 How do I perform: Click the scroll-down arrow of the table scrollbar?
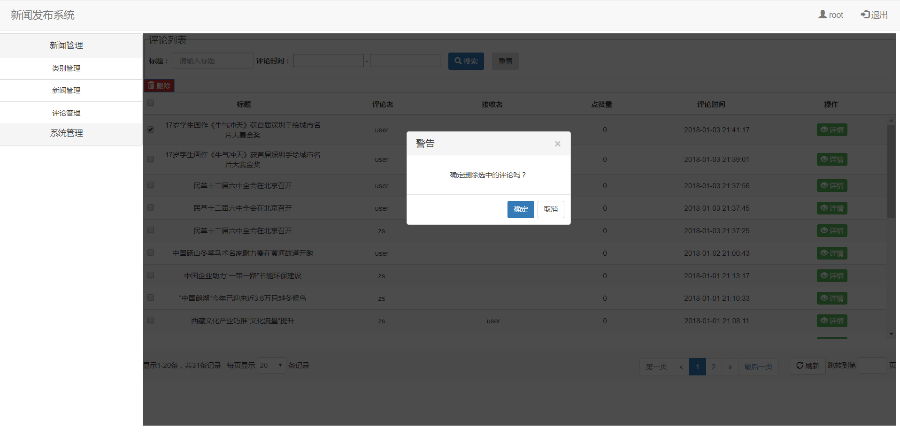pyautogui.click(x=891, y=333)
